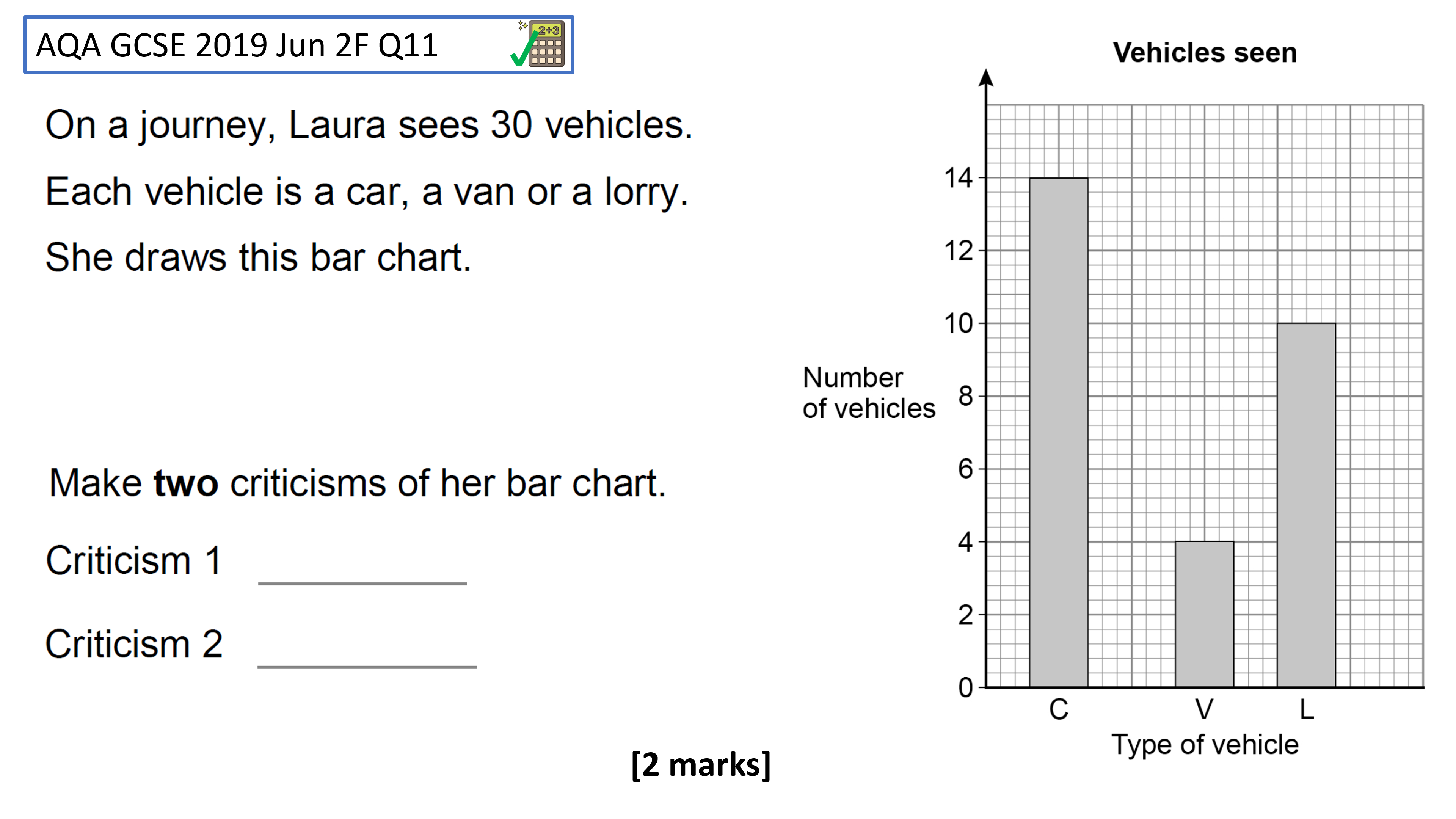The image size is (1456, 819).
Task: Select the L bar in chart
Action: pos(1306,505)
